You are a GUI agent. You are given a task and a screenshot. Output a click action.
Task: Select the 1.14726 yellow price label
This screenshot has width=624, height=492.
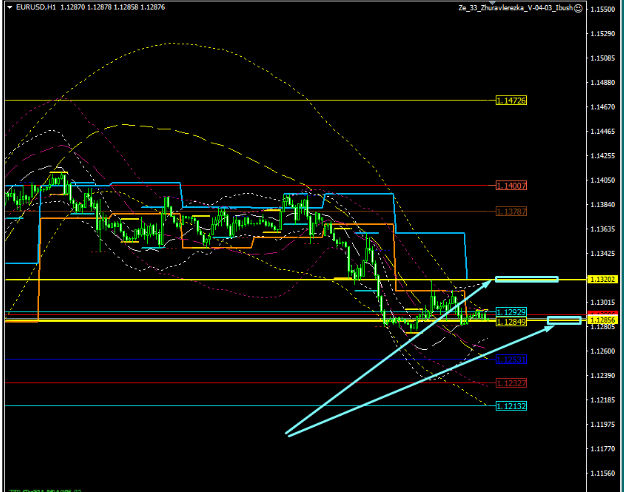pyautogui.click(x=511, y=101)
